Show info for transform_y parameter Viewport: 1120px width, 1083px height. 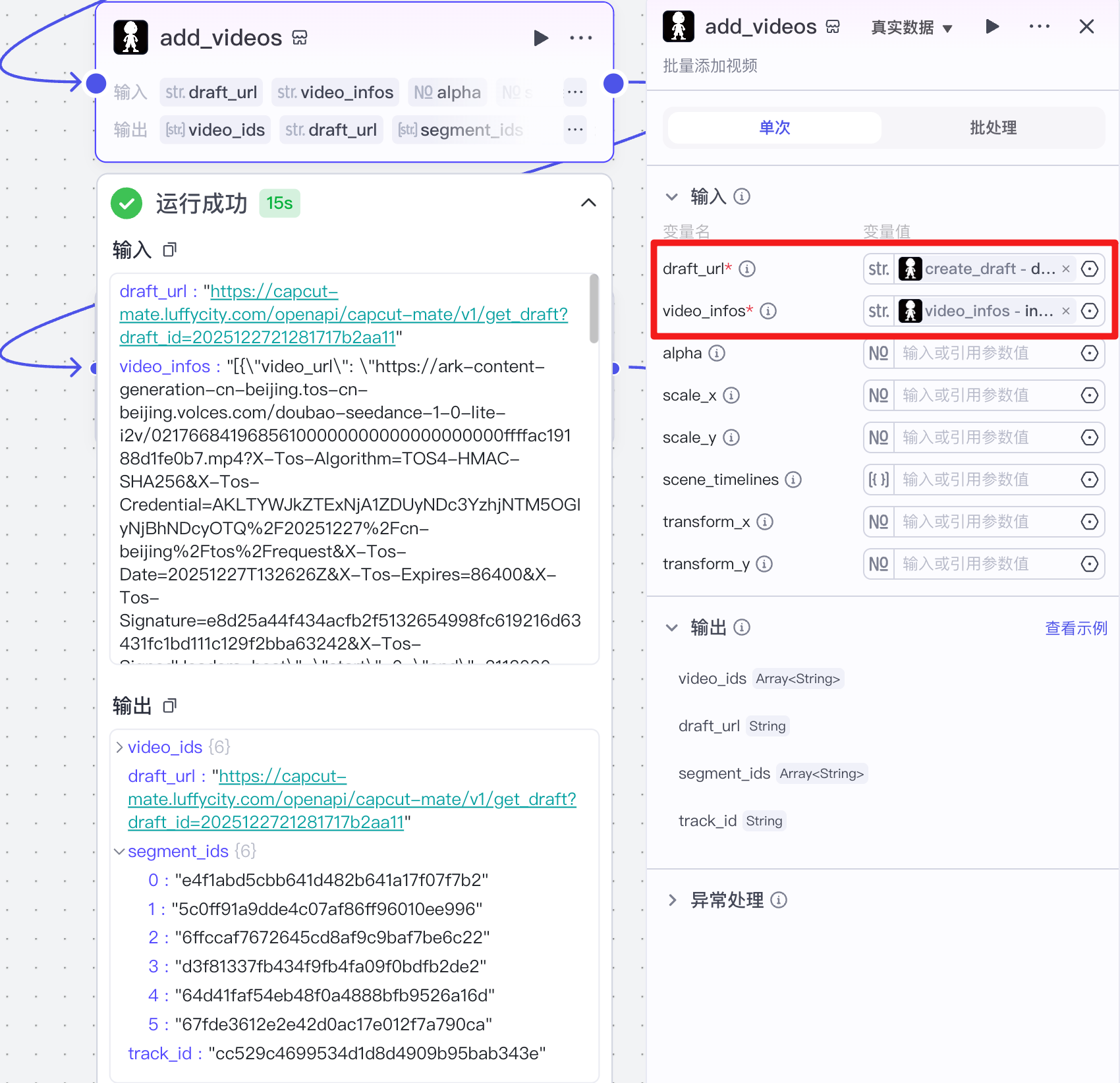764,564
